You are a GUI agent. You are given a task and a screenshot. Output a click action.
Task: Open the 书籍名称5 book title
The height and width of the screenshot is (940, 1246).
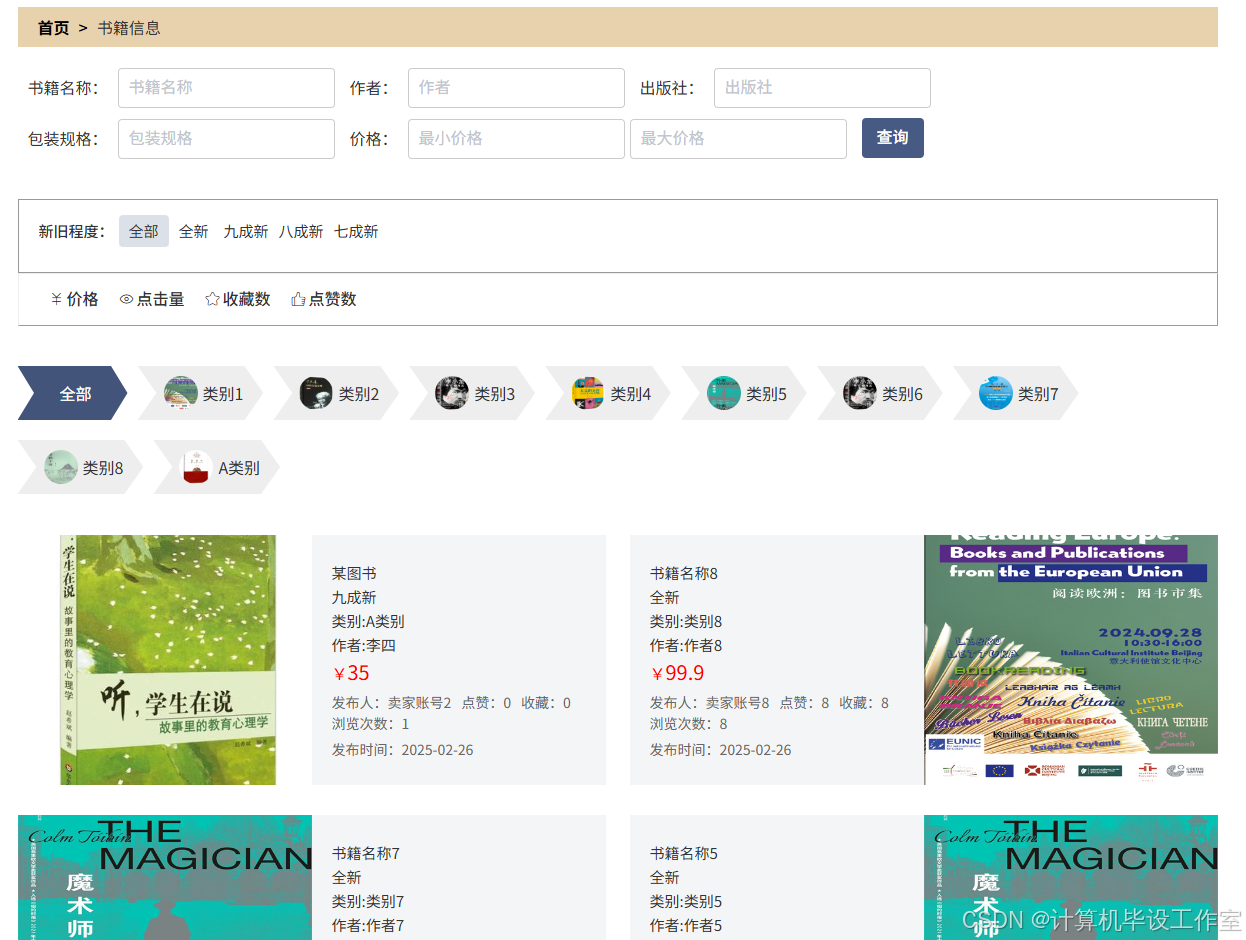(x=684, y=853)
